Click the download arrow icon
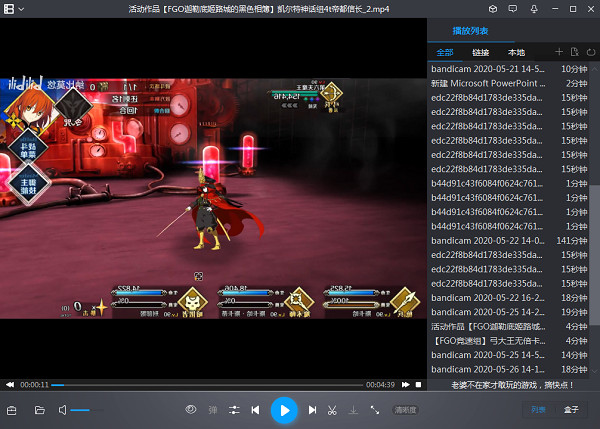The width and height of the screenshot is (600, 429). 353,410
